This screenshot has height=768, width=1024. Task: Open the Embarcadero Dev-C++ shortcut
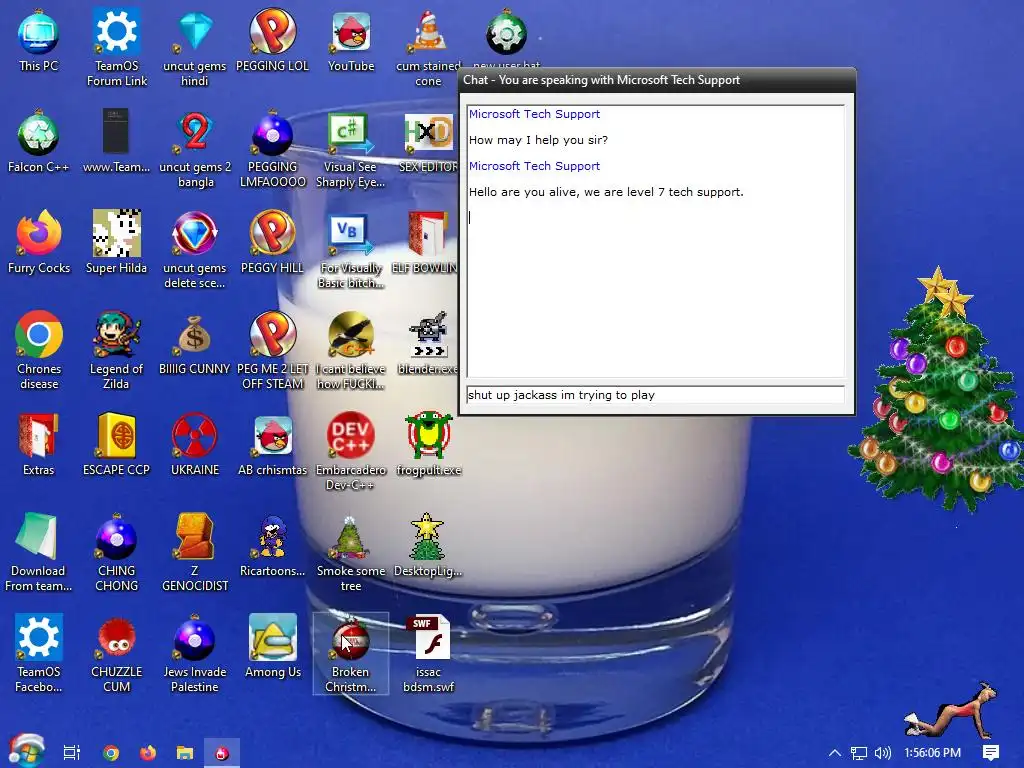(351, 451)
